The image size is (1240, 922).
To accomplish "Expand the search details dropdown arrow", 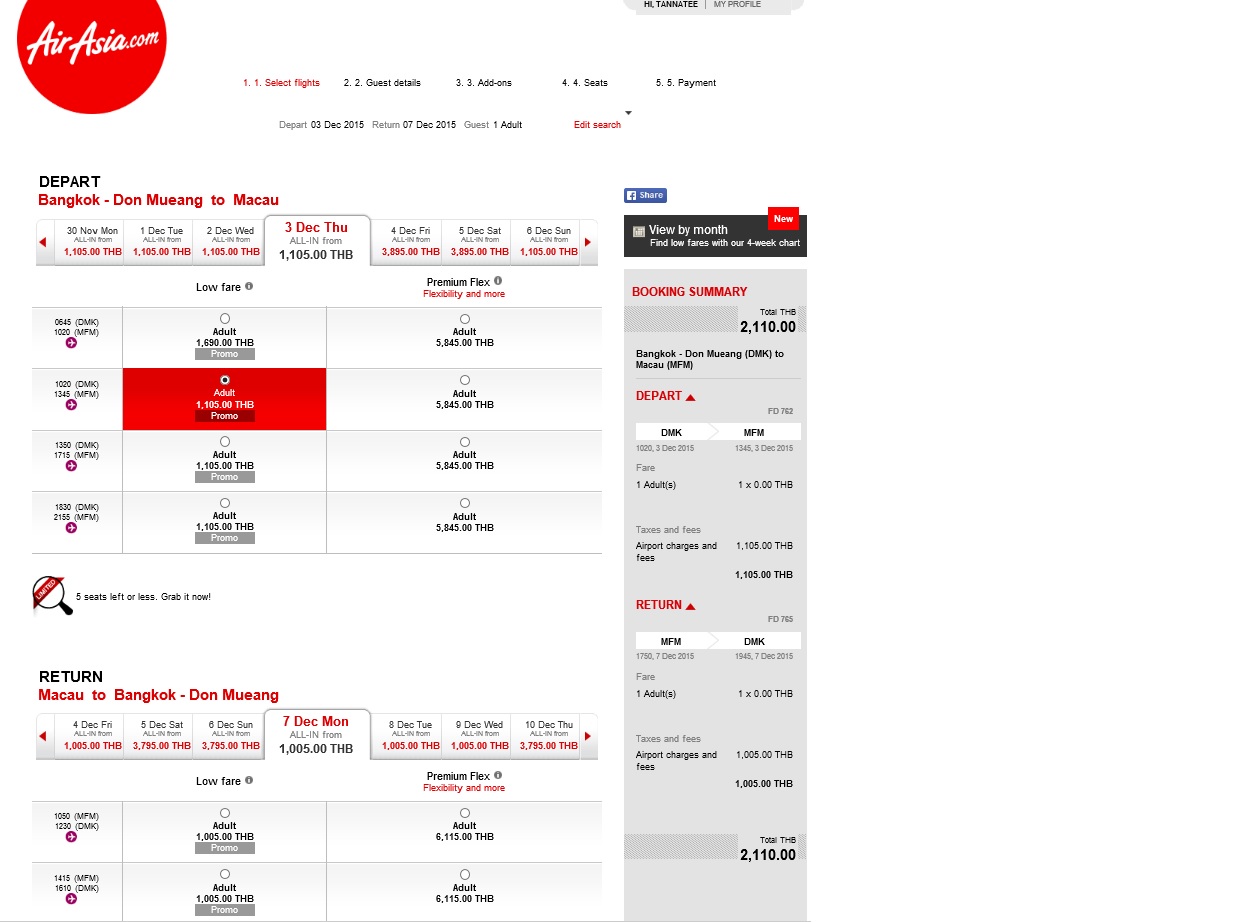I will (628, 112).
